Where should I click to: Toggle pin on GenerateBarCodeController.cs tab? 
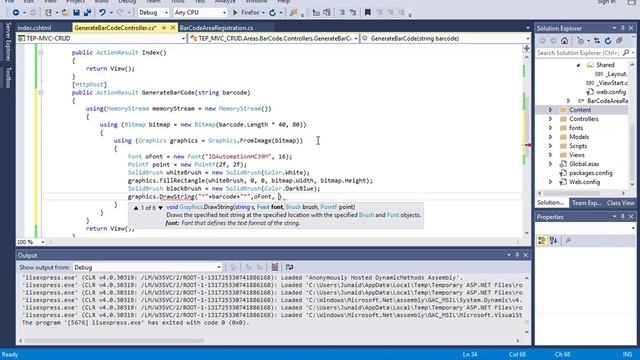tap(164, 28)
